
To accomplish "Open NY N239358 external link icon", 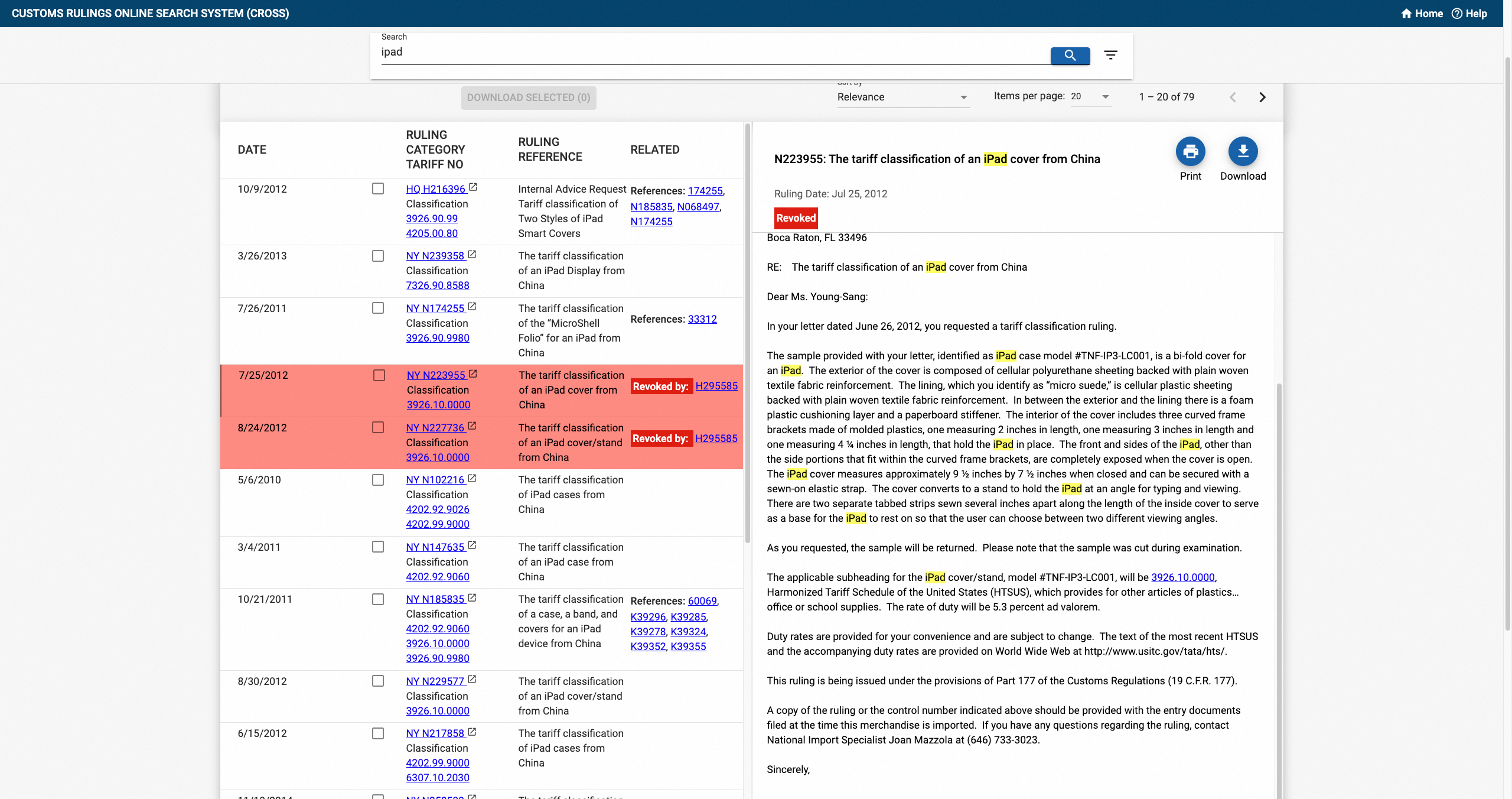I will pos(472,255).
